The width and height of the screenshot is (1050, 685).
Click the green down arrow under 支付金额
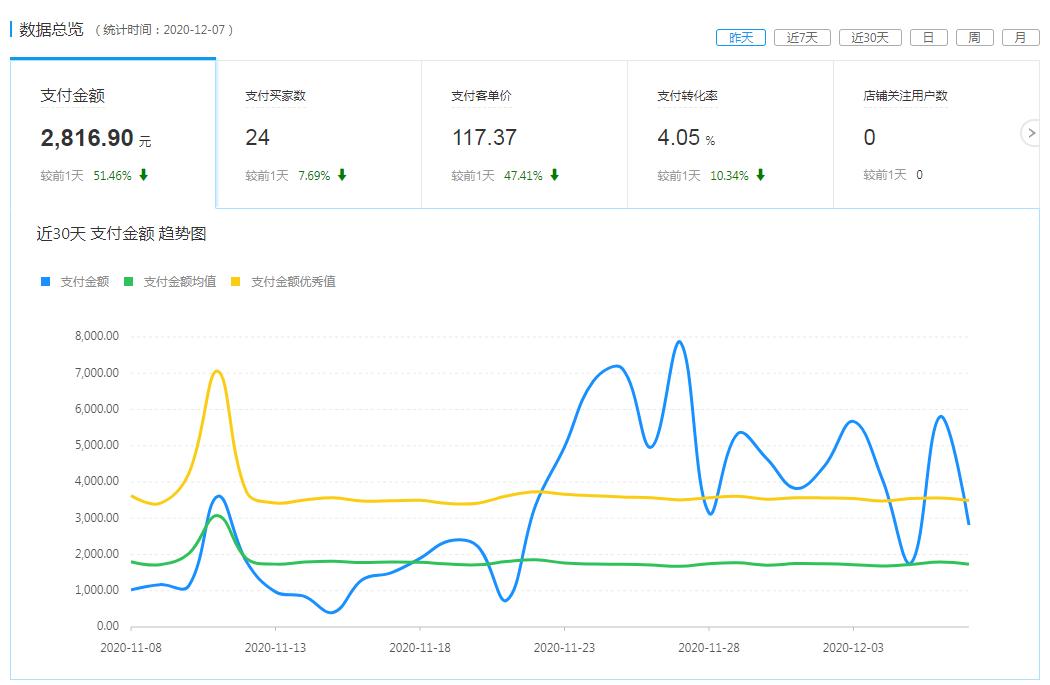[143, 175]
